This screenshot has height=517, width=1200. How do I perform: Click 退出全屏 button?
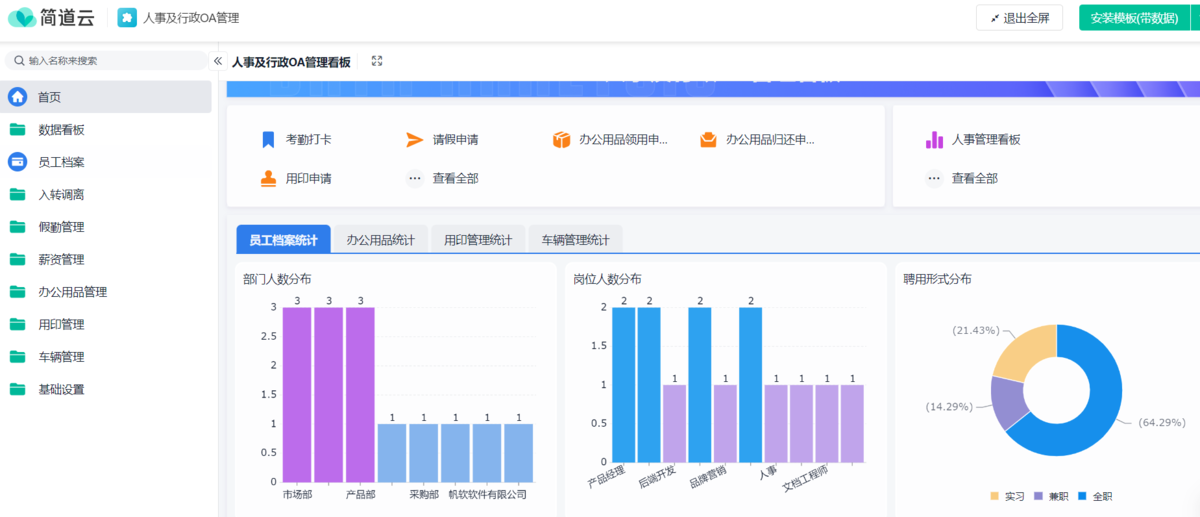click(1019, 18)
